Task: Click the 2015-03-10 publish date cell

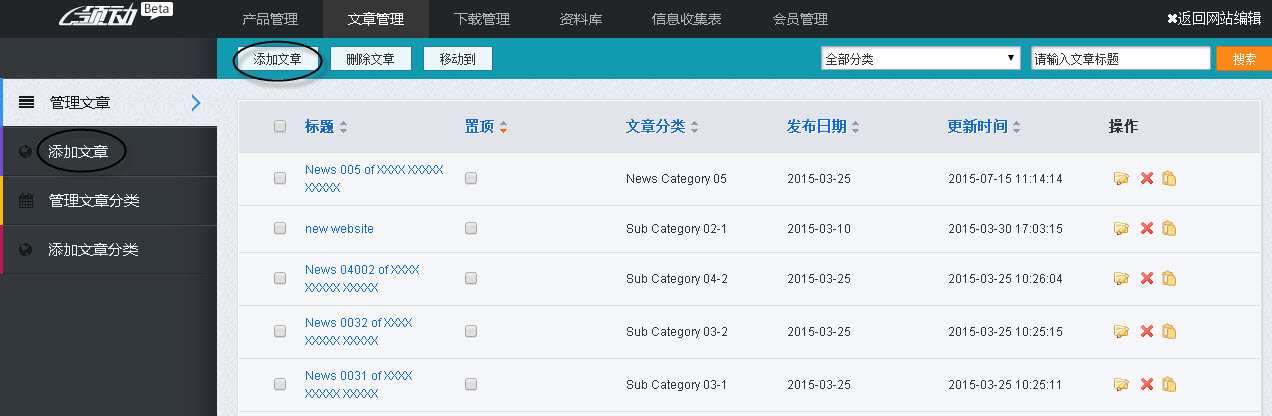Action: tap(819, 229)
